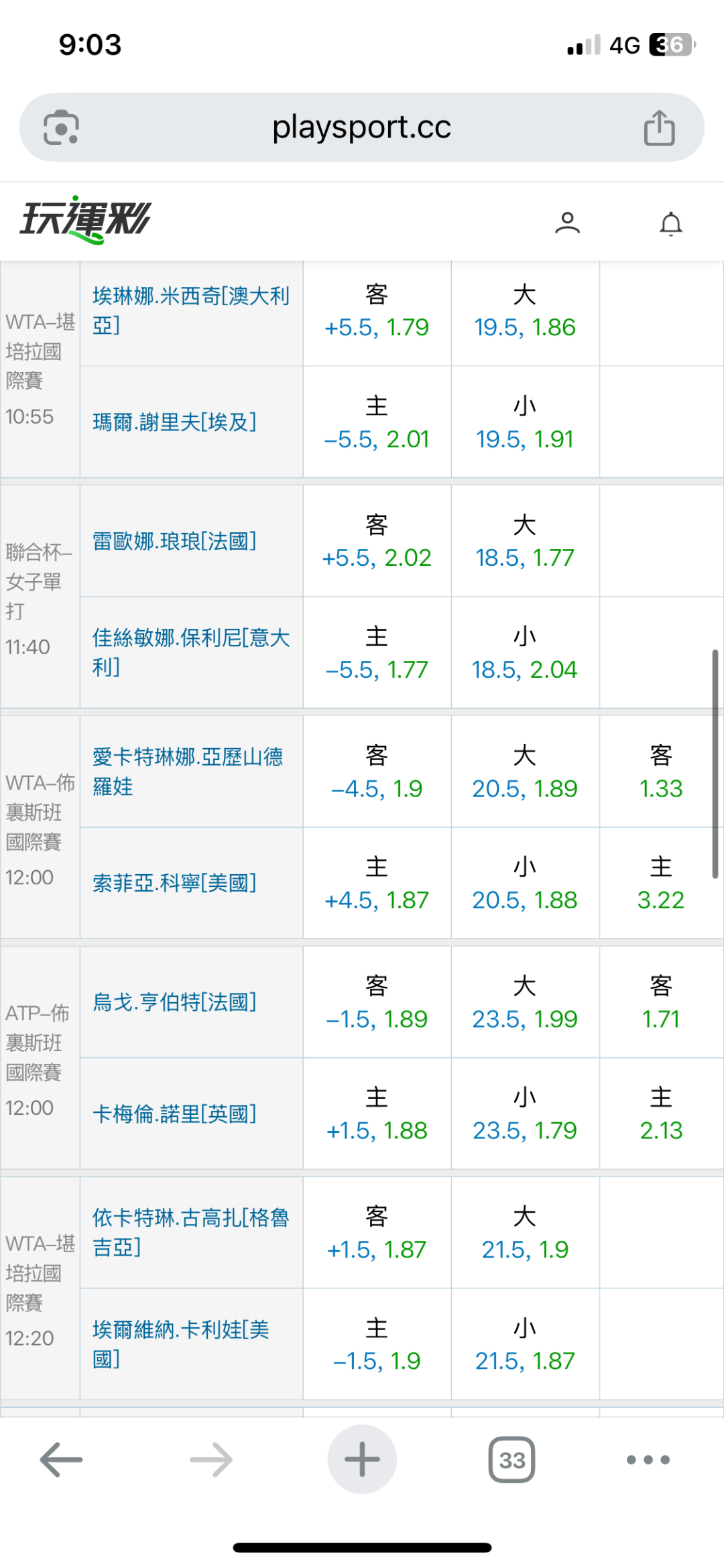This screenshot has height=1568, width=724.
Task: Select 客 +5.5, 2.02 spread option
Action: pos(377,542)
